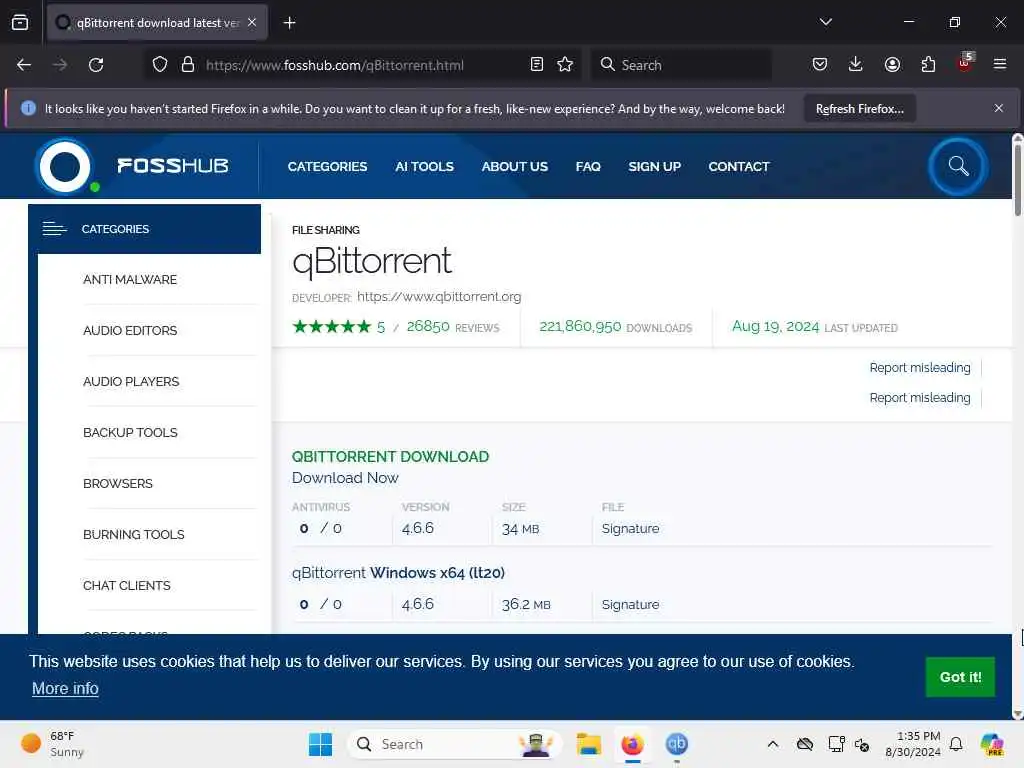Reload the current page
Screen dimensions: 1024x768
(96, 65)
